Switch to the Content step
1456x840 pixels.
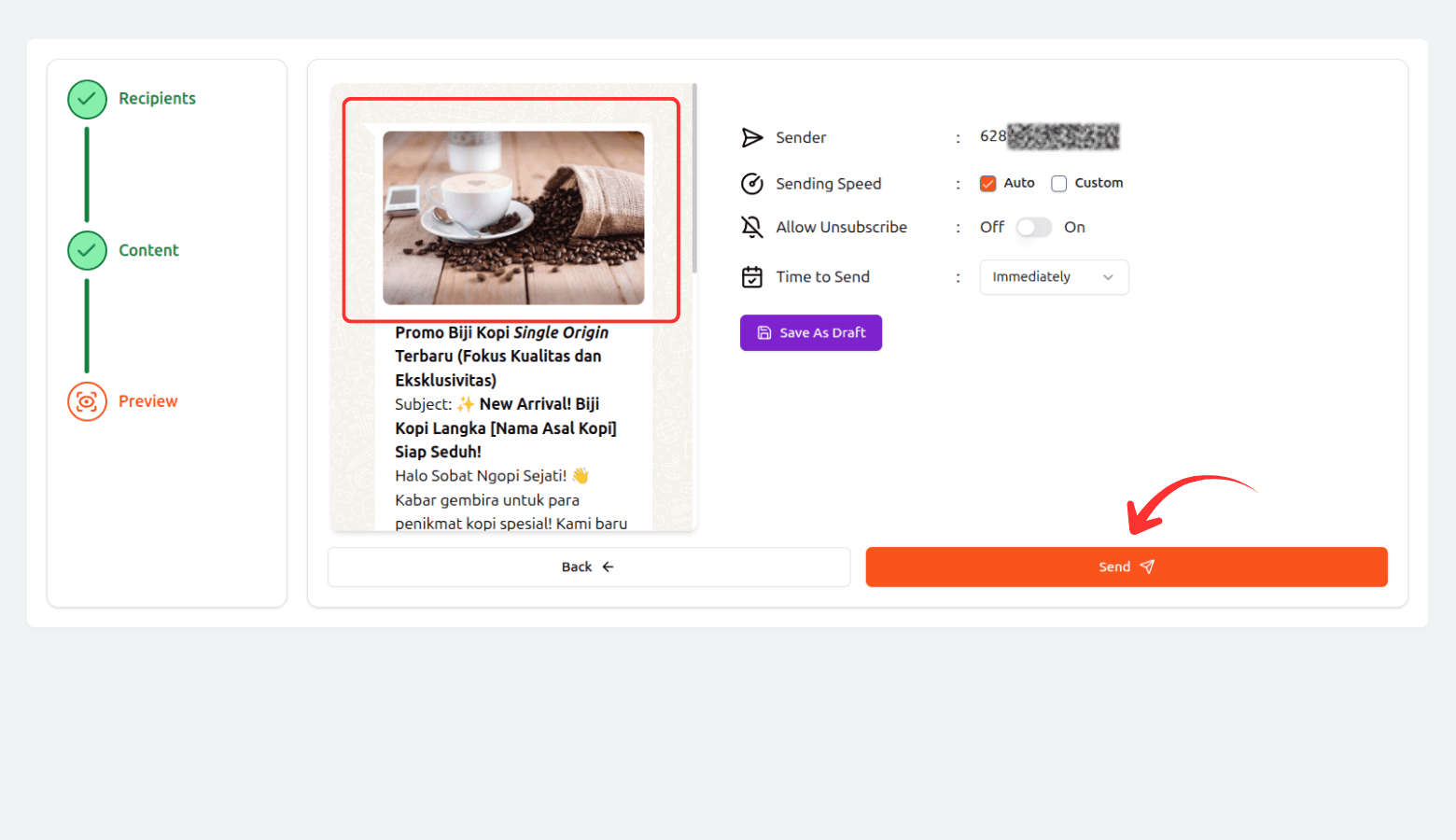tap(148, 250)
